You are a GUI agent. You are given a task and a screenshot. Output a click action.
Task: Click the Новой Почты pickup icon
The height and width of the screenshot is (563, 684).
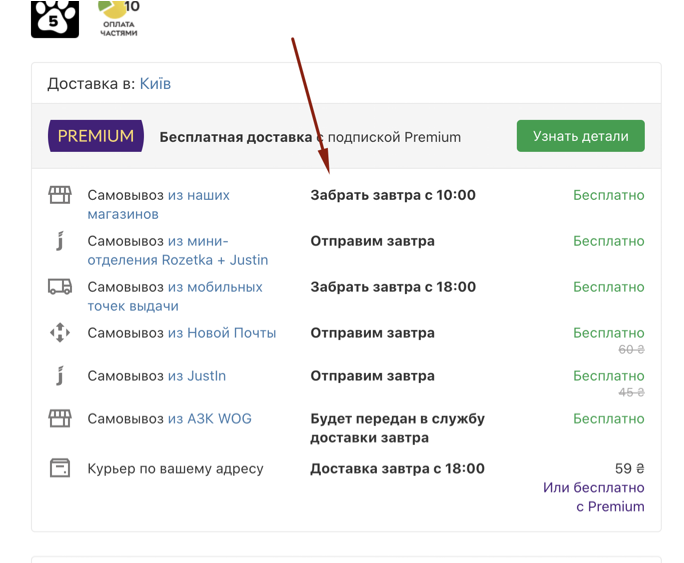(60, 333)
